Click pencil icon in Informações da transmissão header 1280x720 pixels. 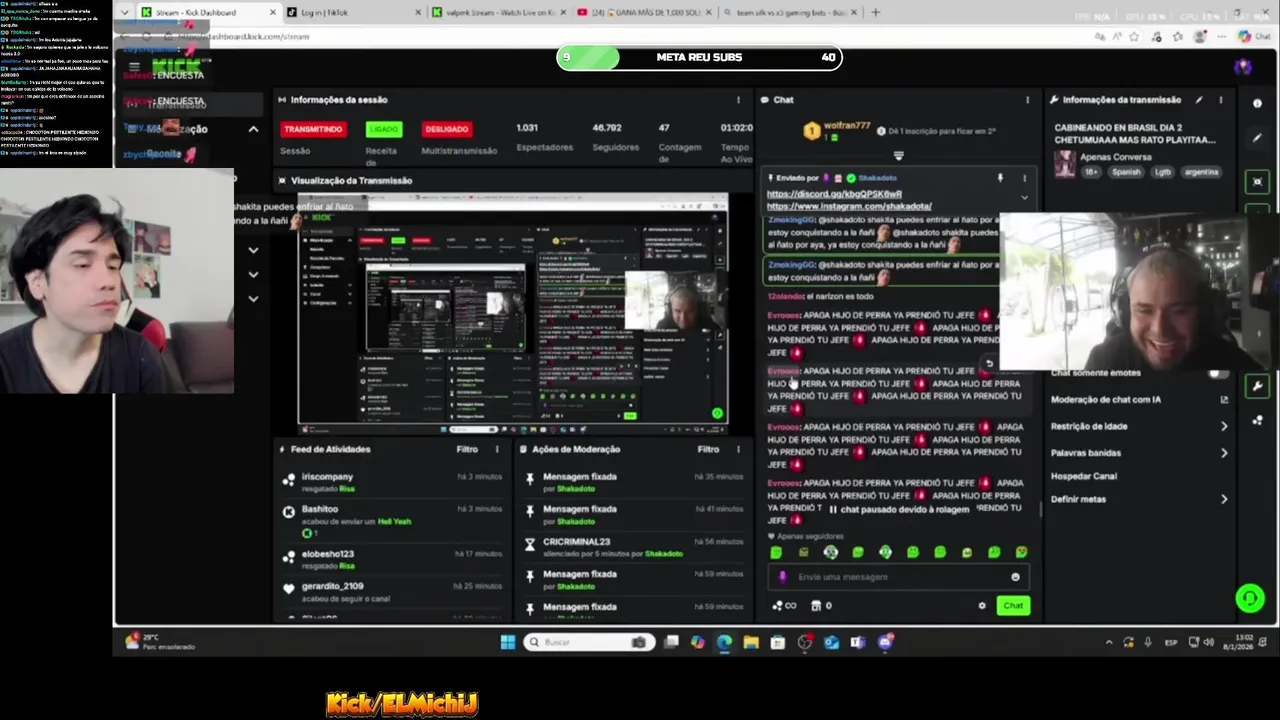coord(1197,100)
